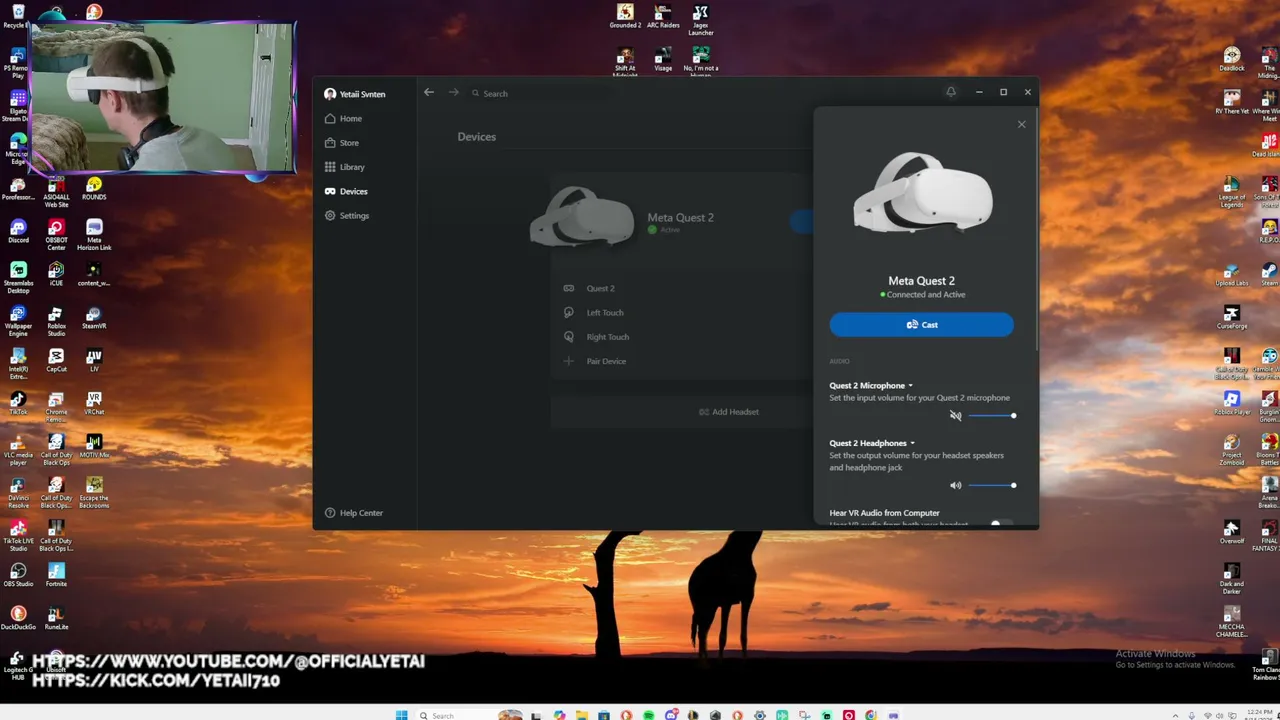Open the OBSBOT Center desktop icon

coord(56,235)
